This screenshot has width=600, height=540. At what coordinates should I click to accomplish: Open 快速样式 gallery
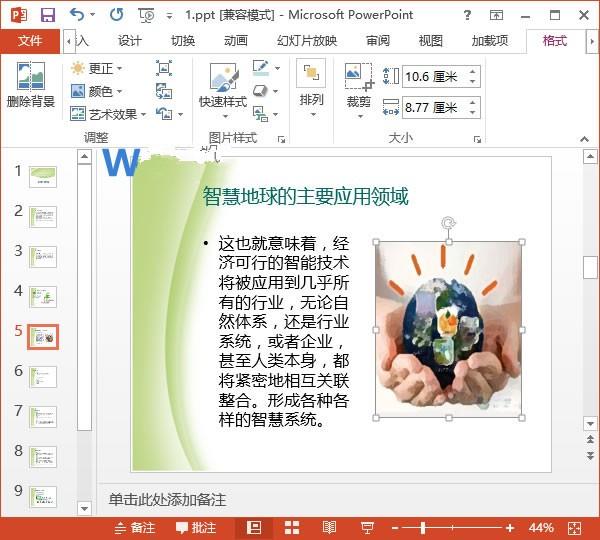click(223, 90)
